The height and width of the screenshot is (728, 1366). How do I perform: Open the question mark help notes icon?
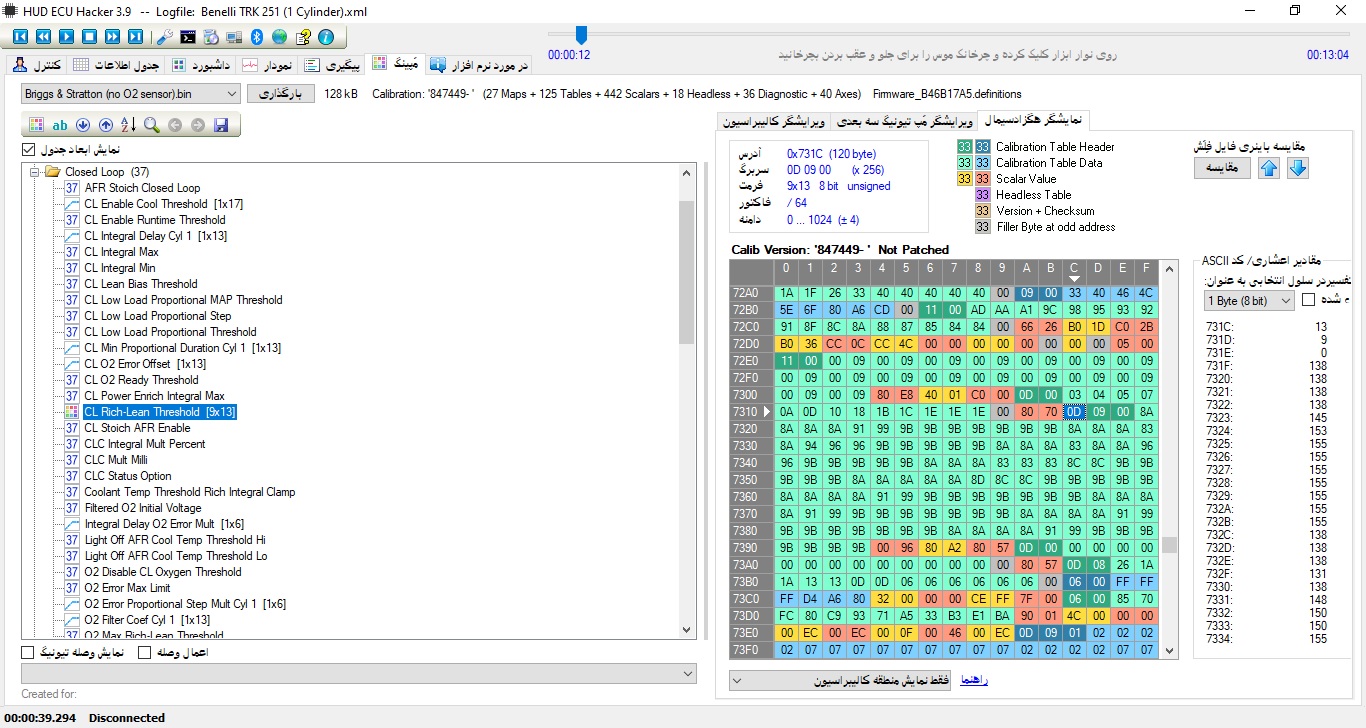pyautogui.click(x=303, y=37)
